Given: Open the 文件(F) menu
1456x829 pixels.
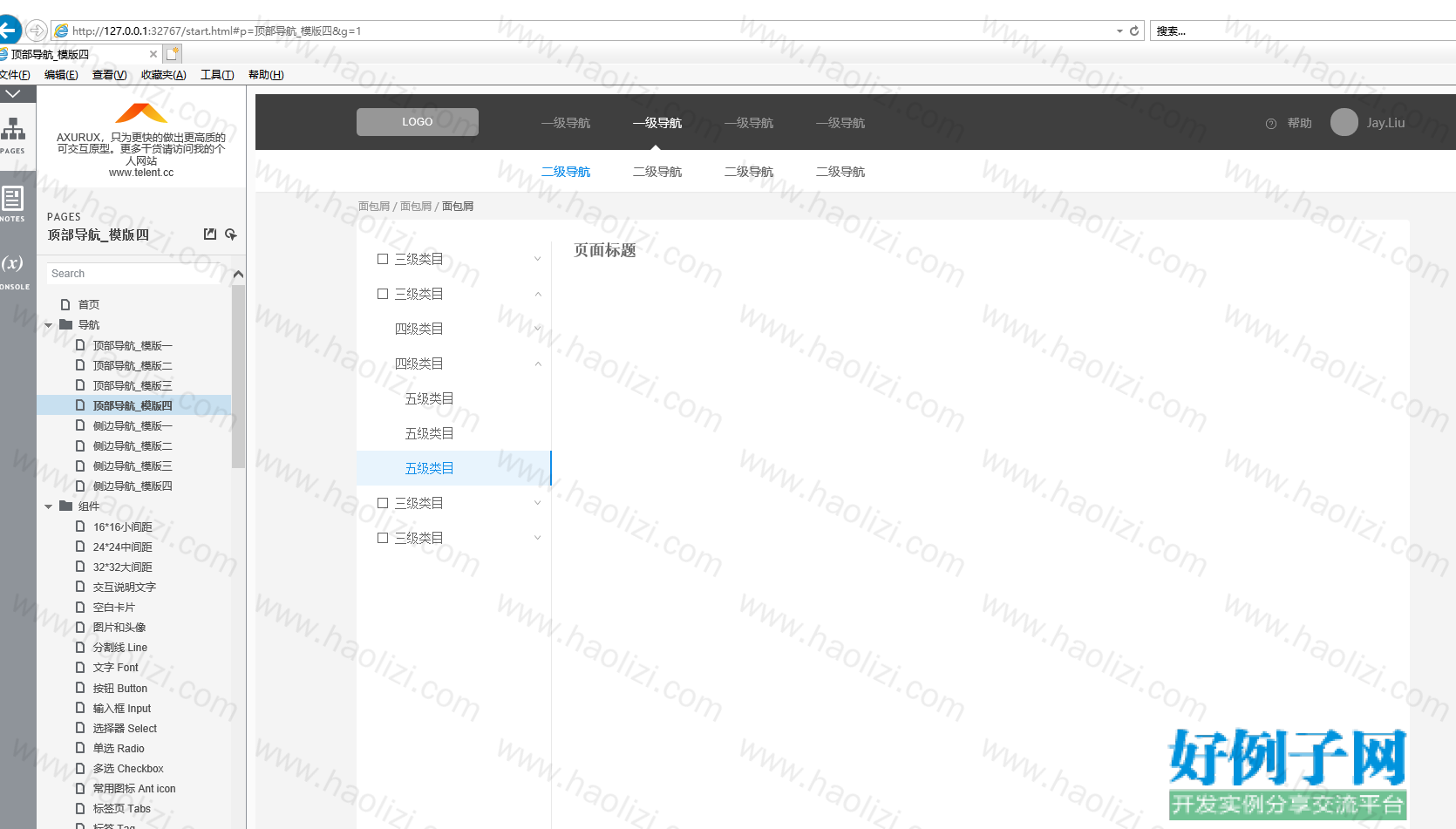Looking at the screenshot, I should [x=15, y=75].
